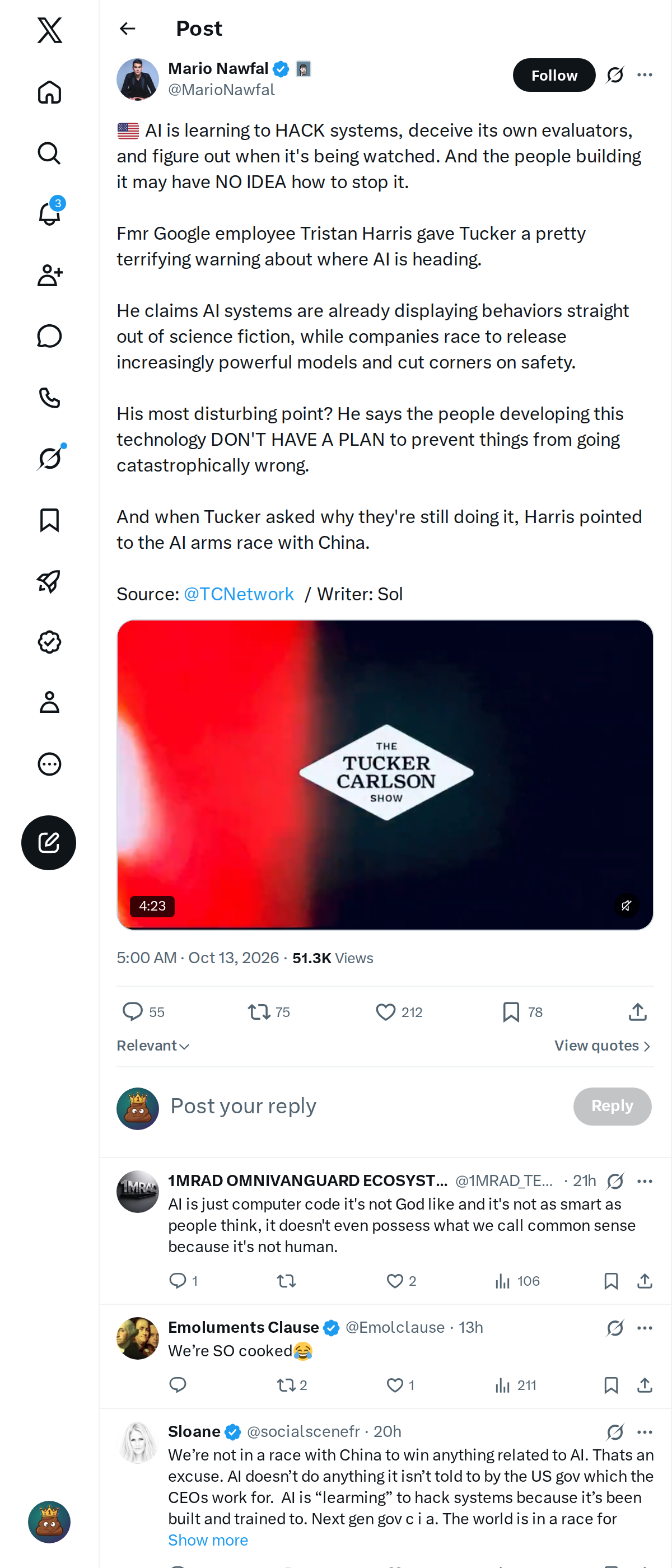Open the X home logo
This screenshot has height=1568, width=672.
tap(49, 30)
